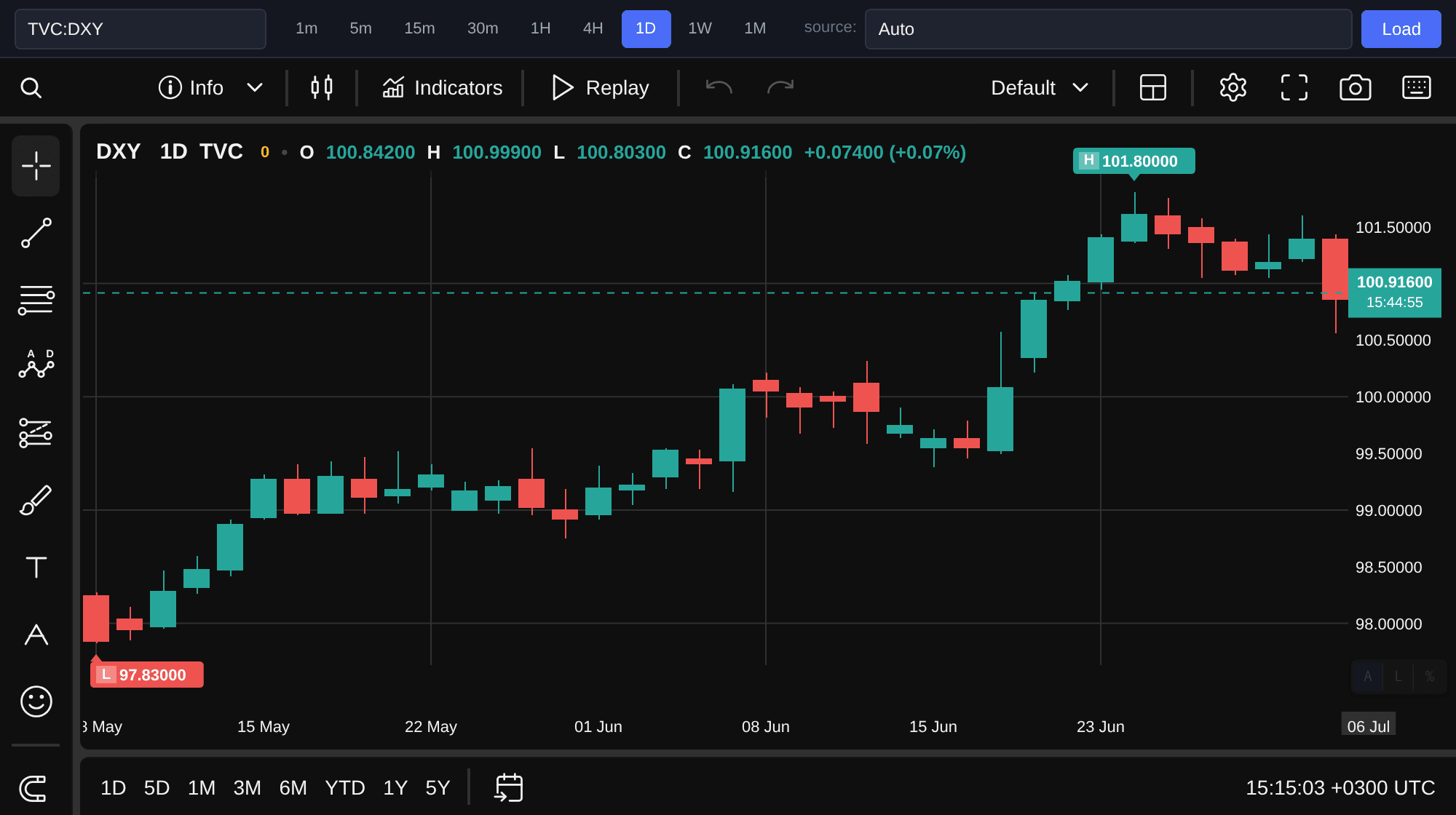Open the symbol search magnifier

click(31, 88)
